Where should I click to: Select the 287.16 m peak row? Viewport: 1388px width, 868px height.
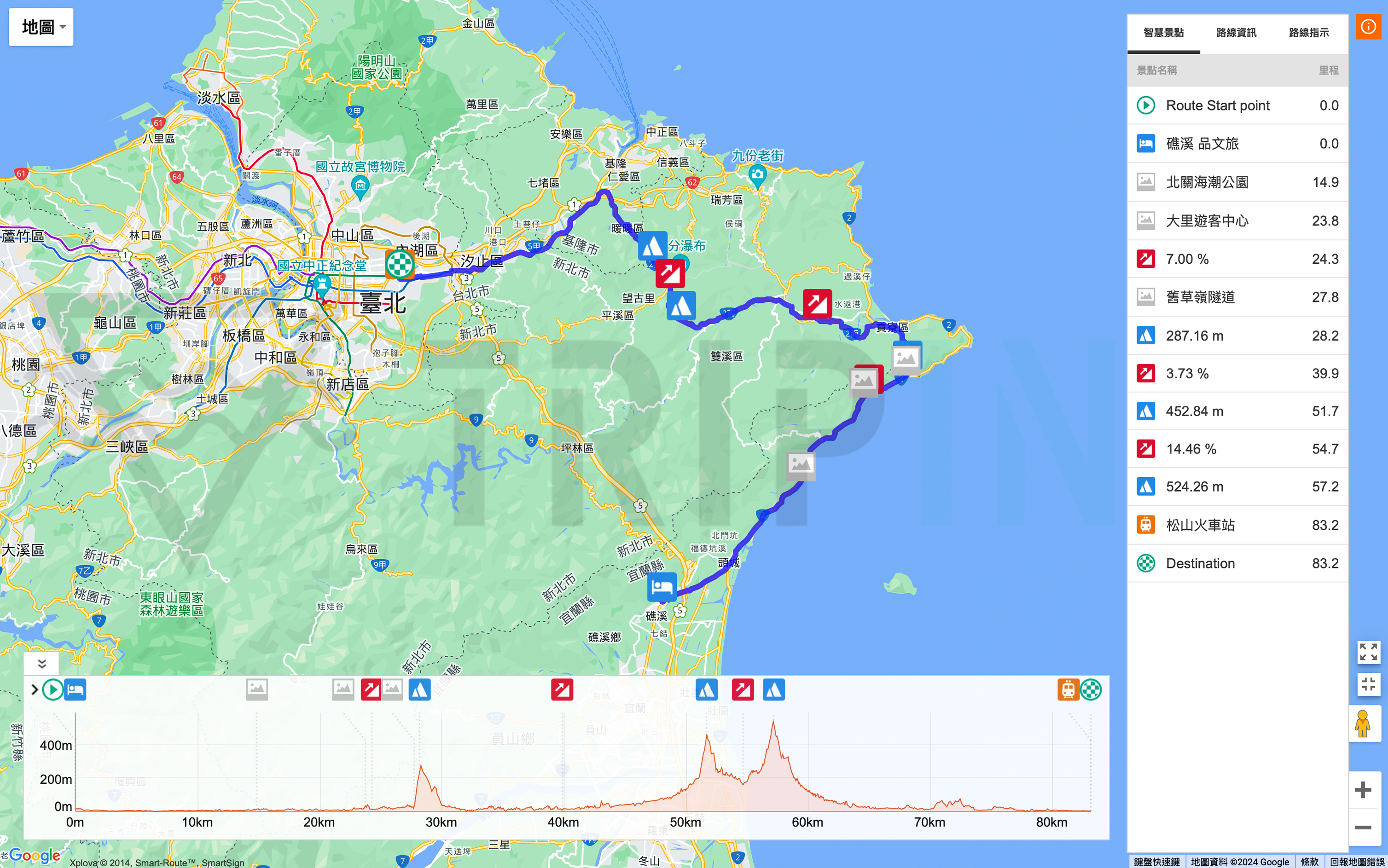1237,335
